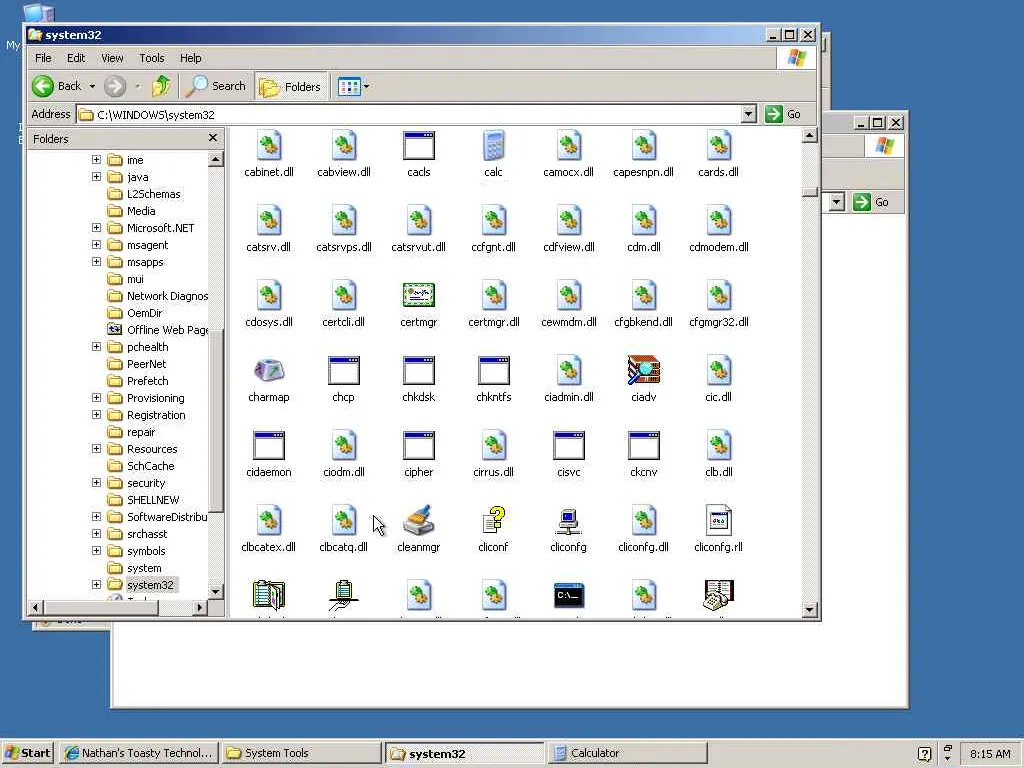Open the Help menu
This screenshot has height=768, width=1024.
[x=191, y=58]
